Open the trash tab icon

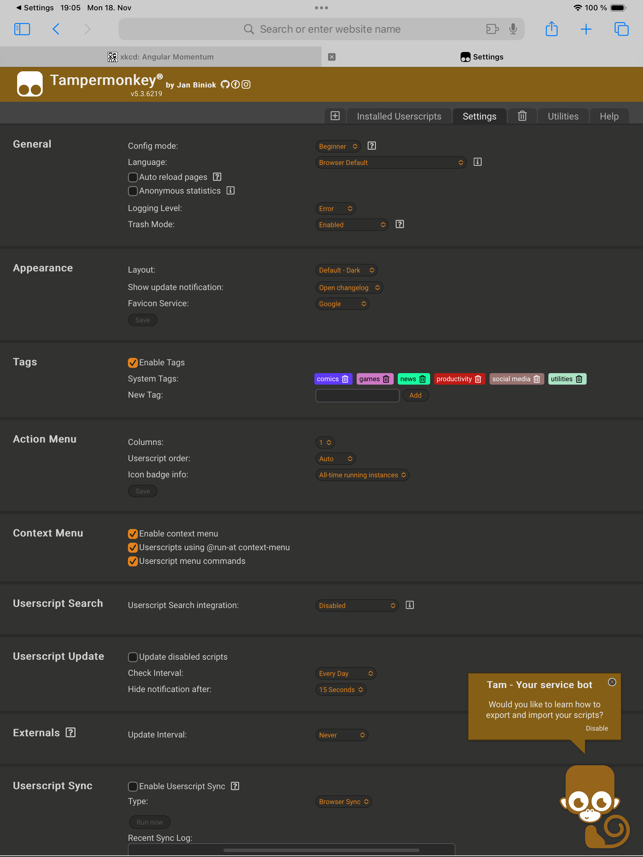click(522, 116)
